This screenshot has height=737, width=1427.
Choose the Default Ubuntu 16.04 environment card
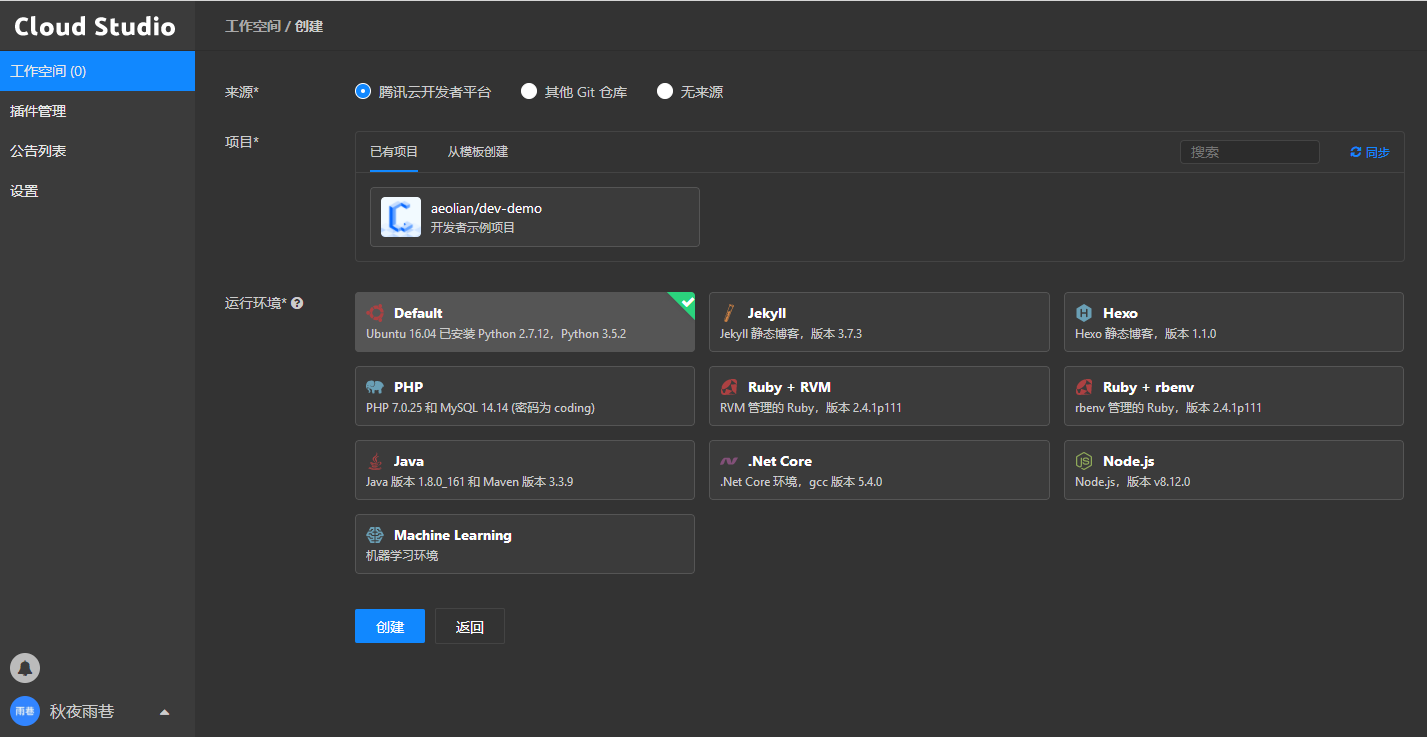525,322
